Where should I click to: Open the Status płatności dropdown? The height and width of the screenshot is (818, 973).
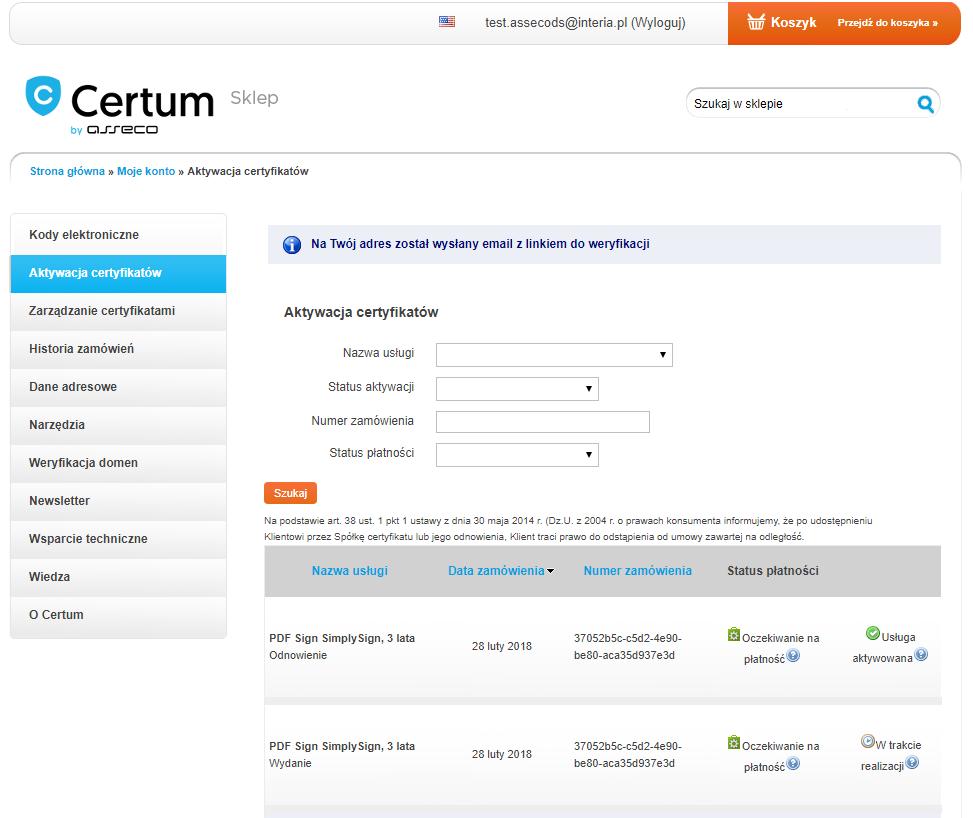(x=517, y=455)
